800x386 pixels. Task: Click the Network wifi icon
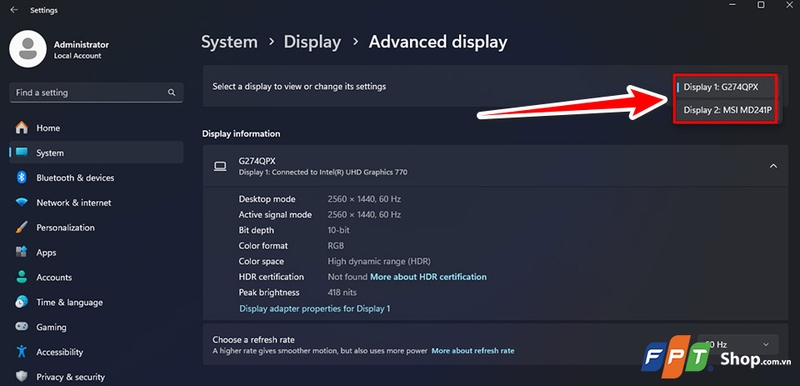coord(21,202)
